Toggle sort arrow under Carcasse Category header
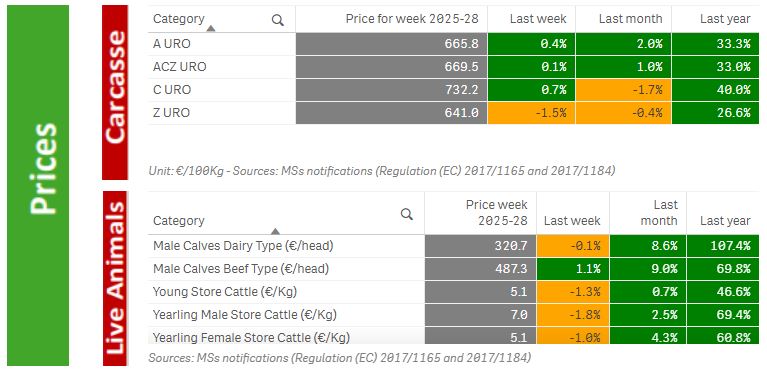 tap(211, 29)
